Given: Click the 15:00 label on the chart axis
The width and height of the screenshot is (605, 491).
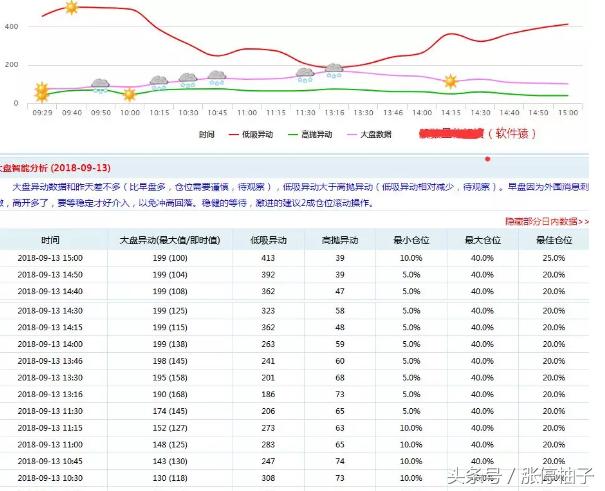Looking at the screenshot, I should click(569, 113).
